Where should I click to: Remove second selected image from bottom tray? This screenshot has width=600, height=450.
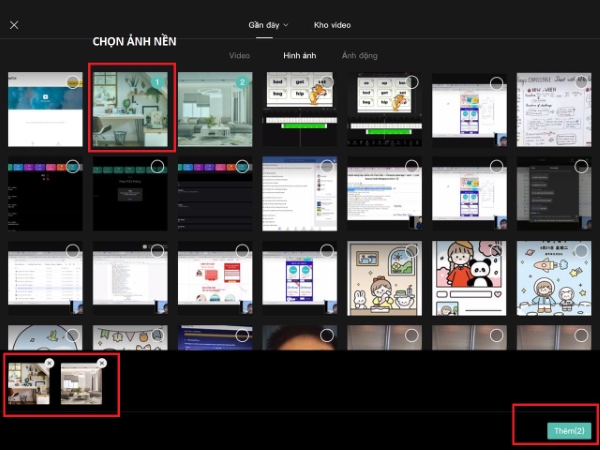[x=101, y=363]
